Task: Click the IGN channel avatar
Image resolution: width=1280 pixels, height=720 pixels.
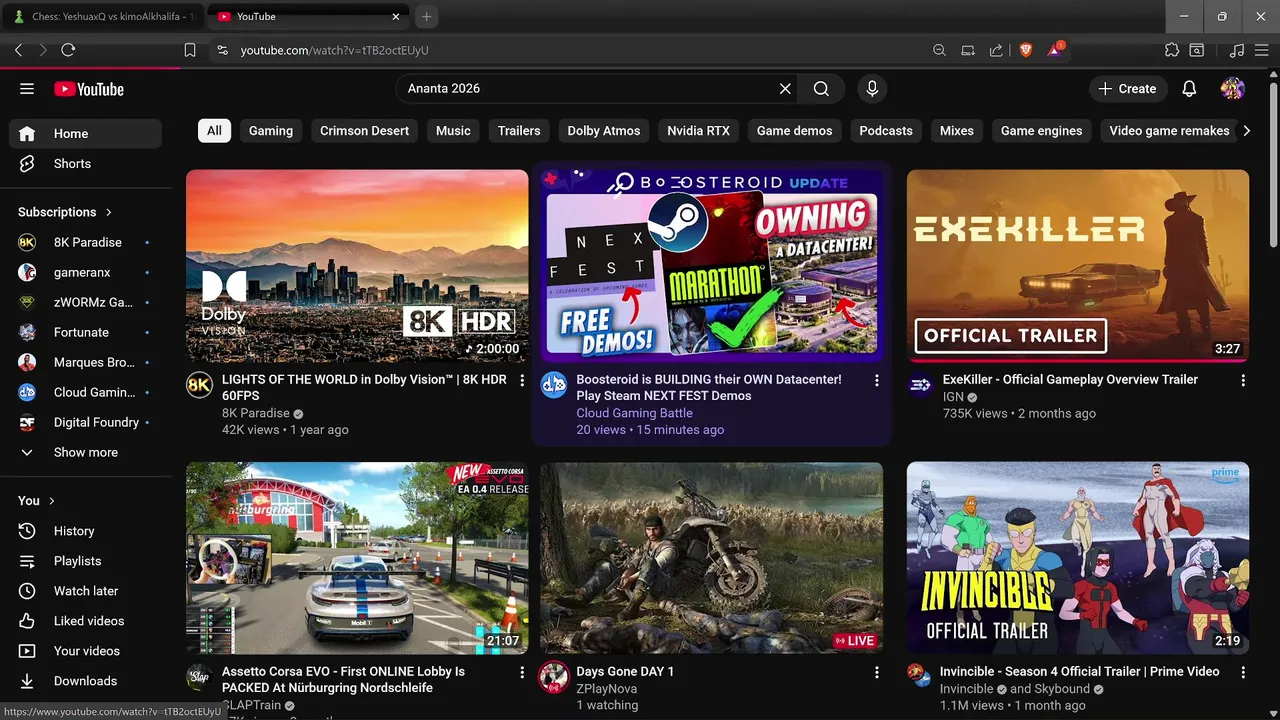Action: click(x=920, y=385)
